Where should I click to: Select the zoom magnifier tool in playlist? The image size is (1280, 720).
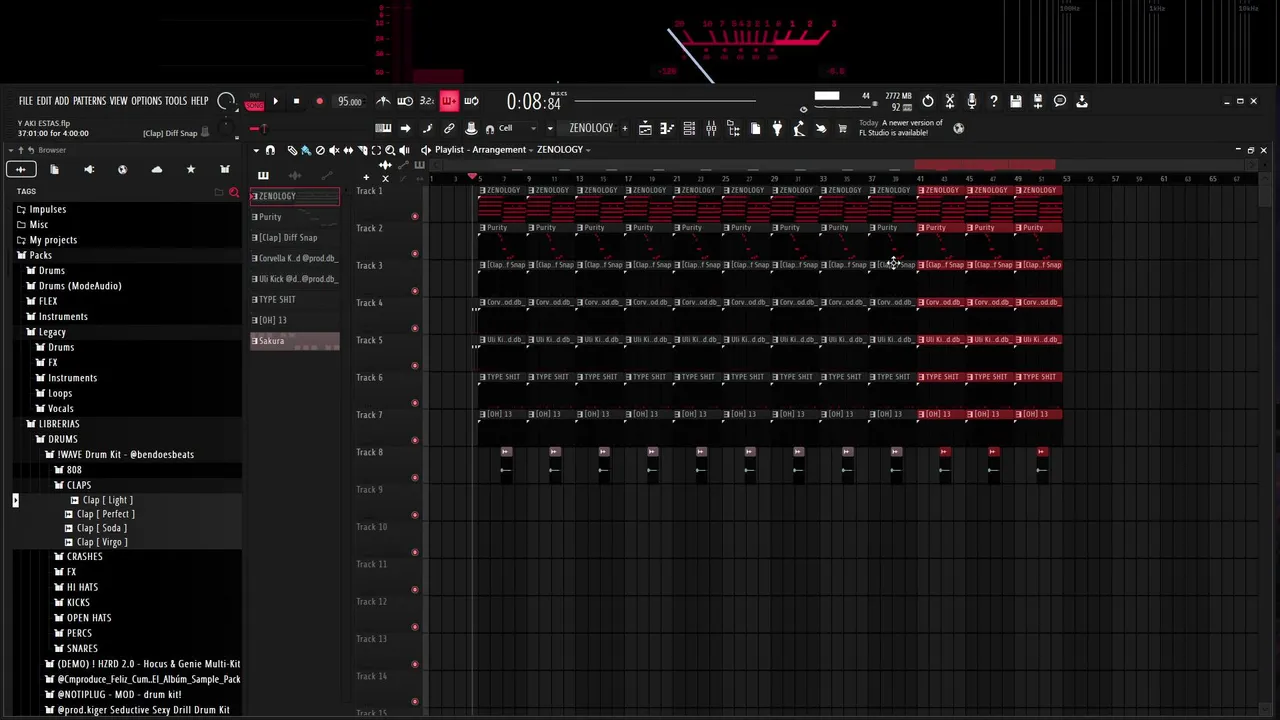click(390, 150)
